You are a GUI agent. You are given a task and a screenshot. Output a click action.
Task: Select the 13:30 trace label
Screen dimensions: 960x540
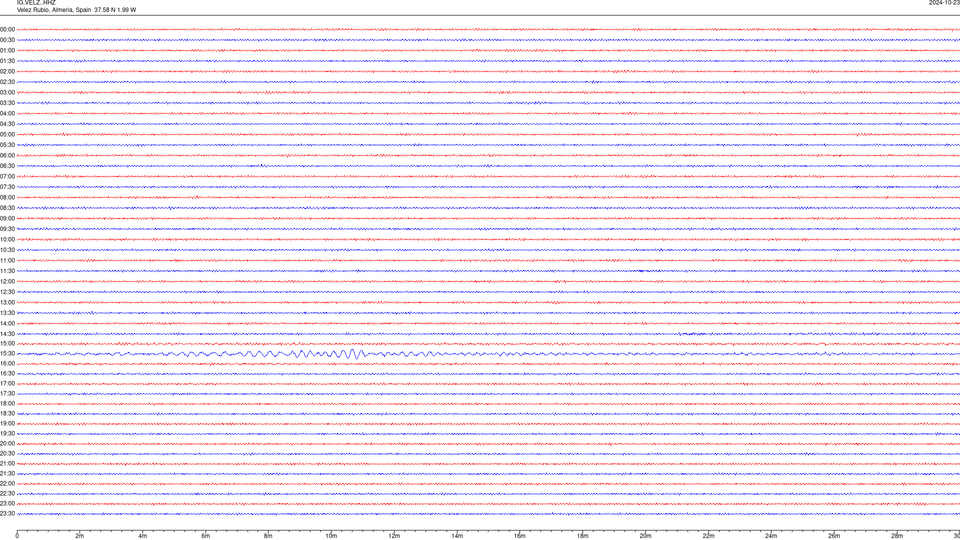[7, 313]
